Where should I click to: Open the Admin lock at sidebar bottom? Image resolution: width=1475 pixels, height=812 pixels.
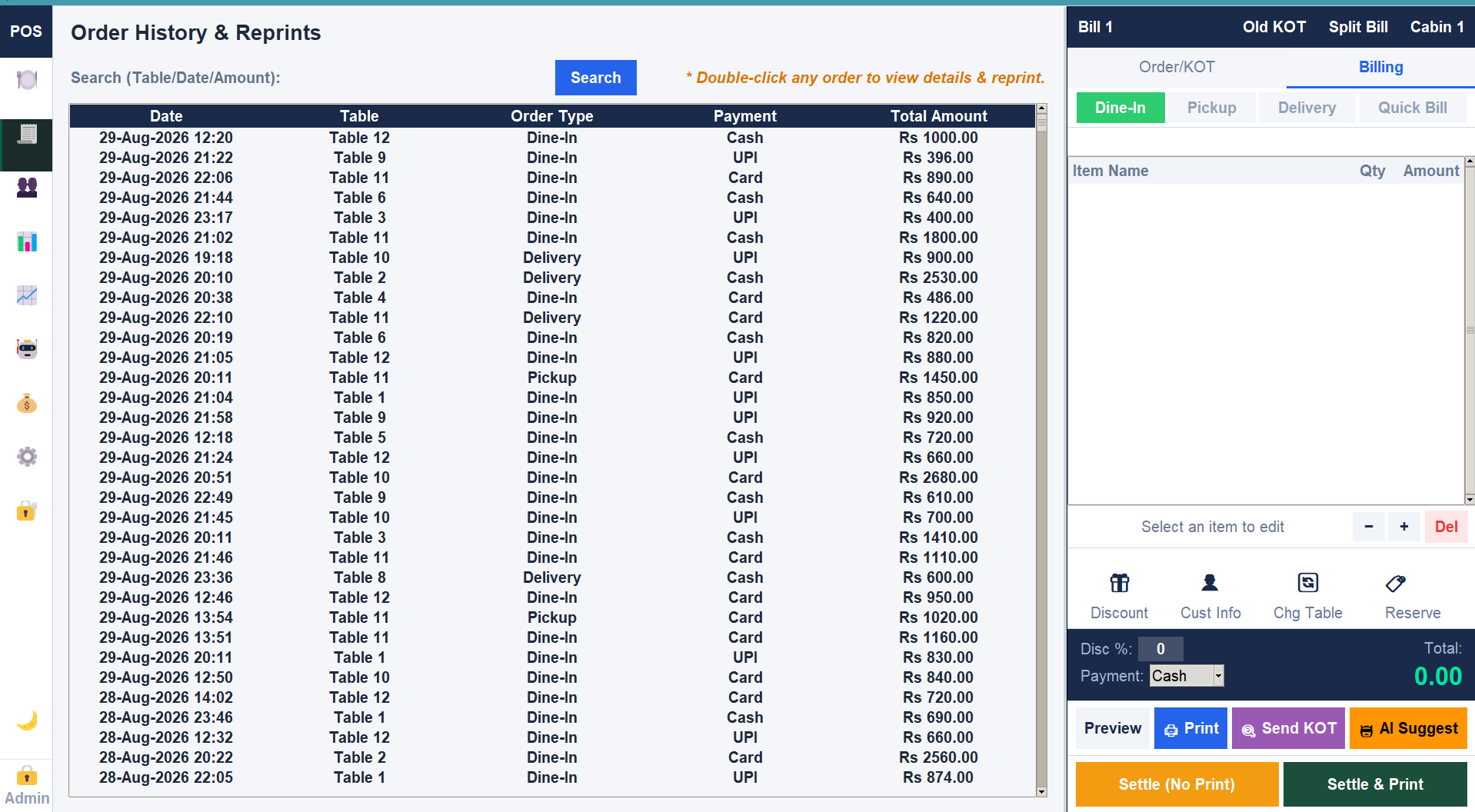(x=26, y=786)
